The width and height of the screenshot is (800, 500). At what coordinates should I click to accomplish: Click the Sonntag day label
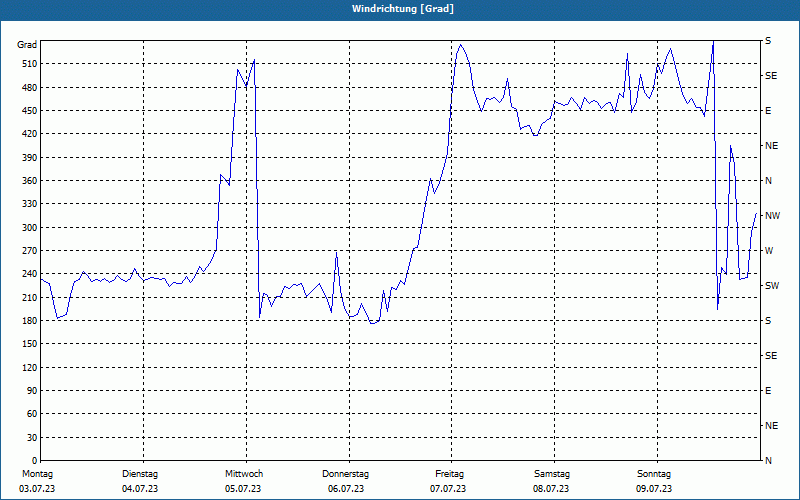pyautogui.click(x=654, y=474)
